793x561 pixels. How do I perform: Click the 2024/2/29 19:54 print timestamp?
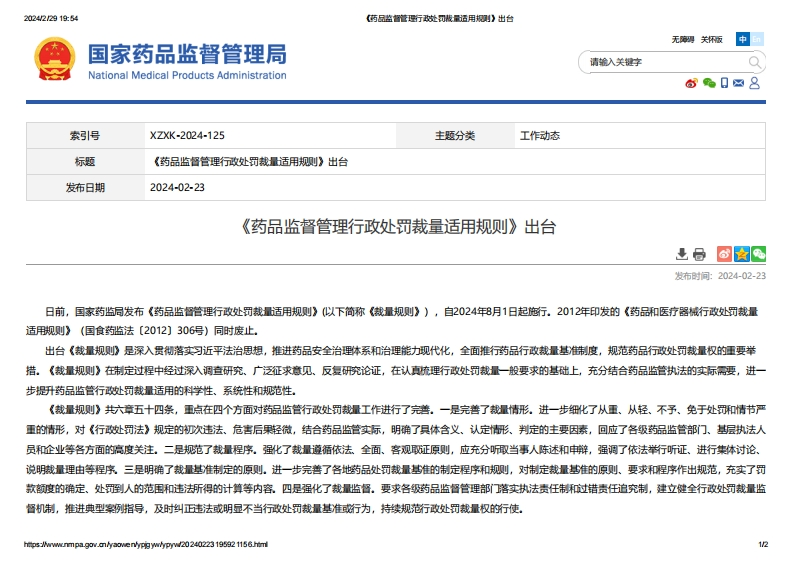51,18
